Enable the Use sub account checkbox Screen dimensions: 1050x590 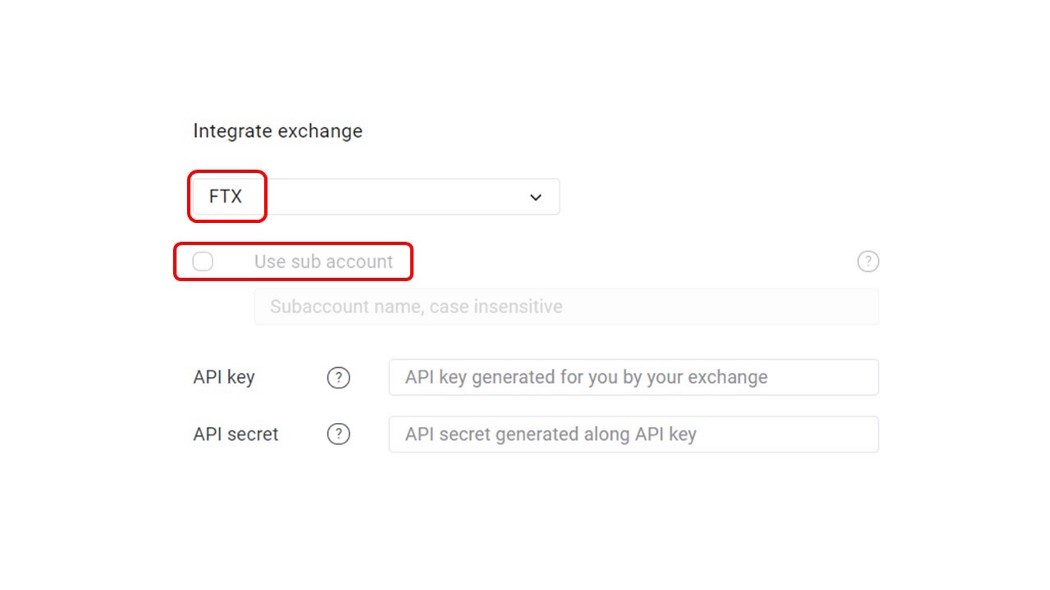click(x=203, y=261)
